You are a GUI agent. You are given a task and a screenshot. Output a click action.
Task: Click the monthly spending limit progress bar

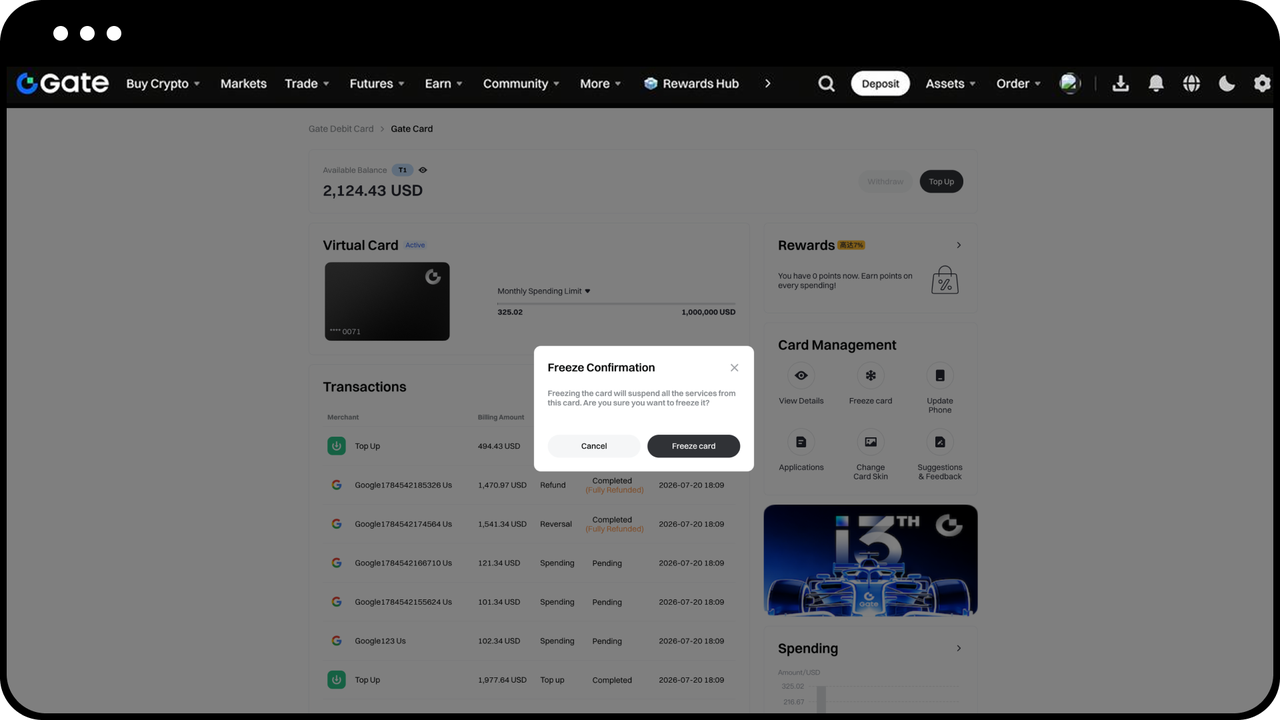pyautogui.click(x=616, y=303)
